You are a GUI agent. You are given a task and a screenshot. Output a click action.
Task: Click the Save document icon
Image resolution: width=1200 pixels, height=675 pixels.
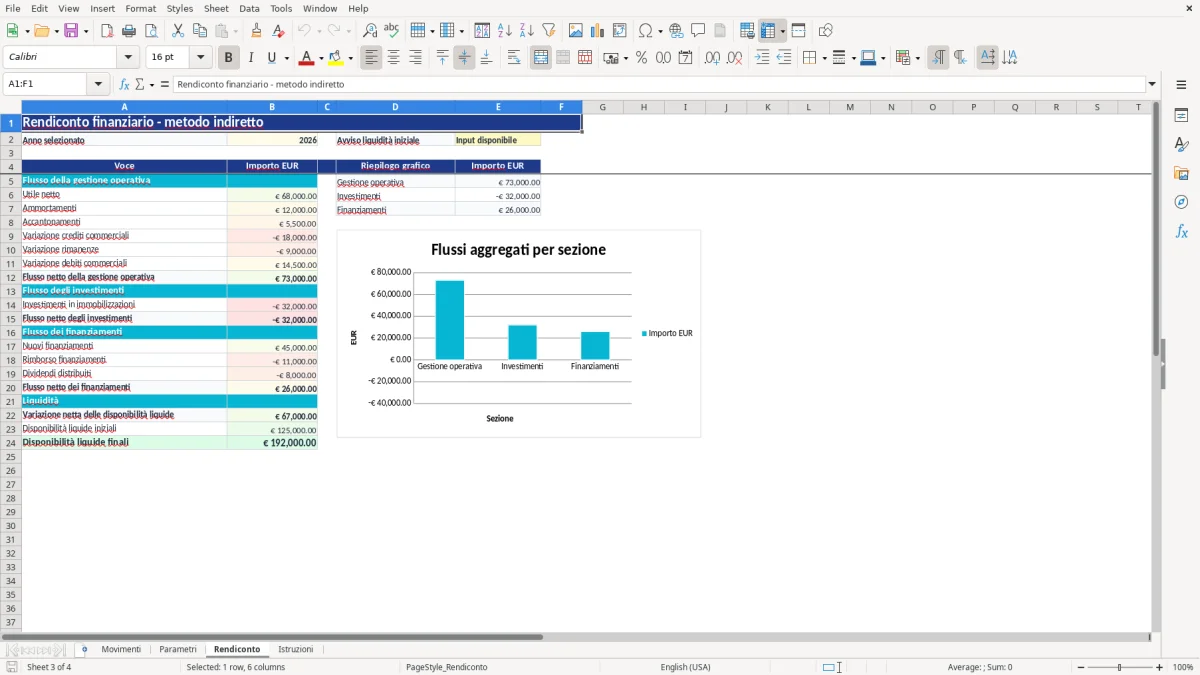pyautogui.click(x=71, y=31)
